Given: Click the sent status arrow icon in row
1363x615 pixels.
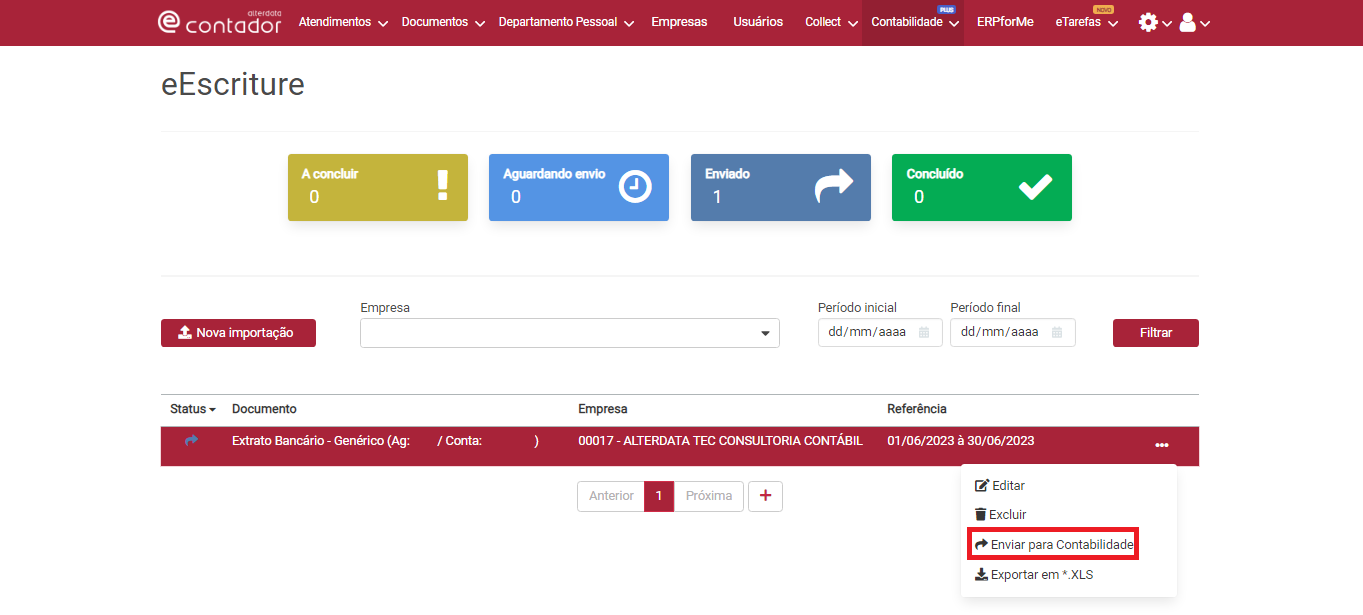Looking at the screenshot, I should click(x=191, y=441).
